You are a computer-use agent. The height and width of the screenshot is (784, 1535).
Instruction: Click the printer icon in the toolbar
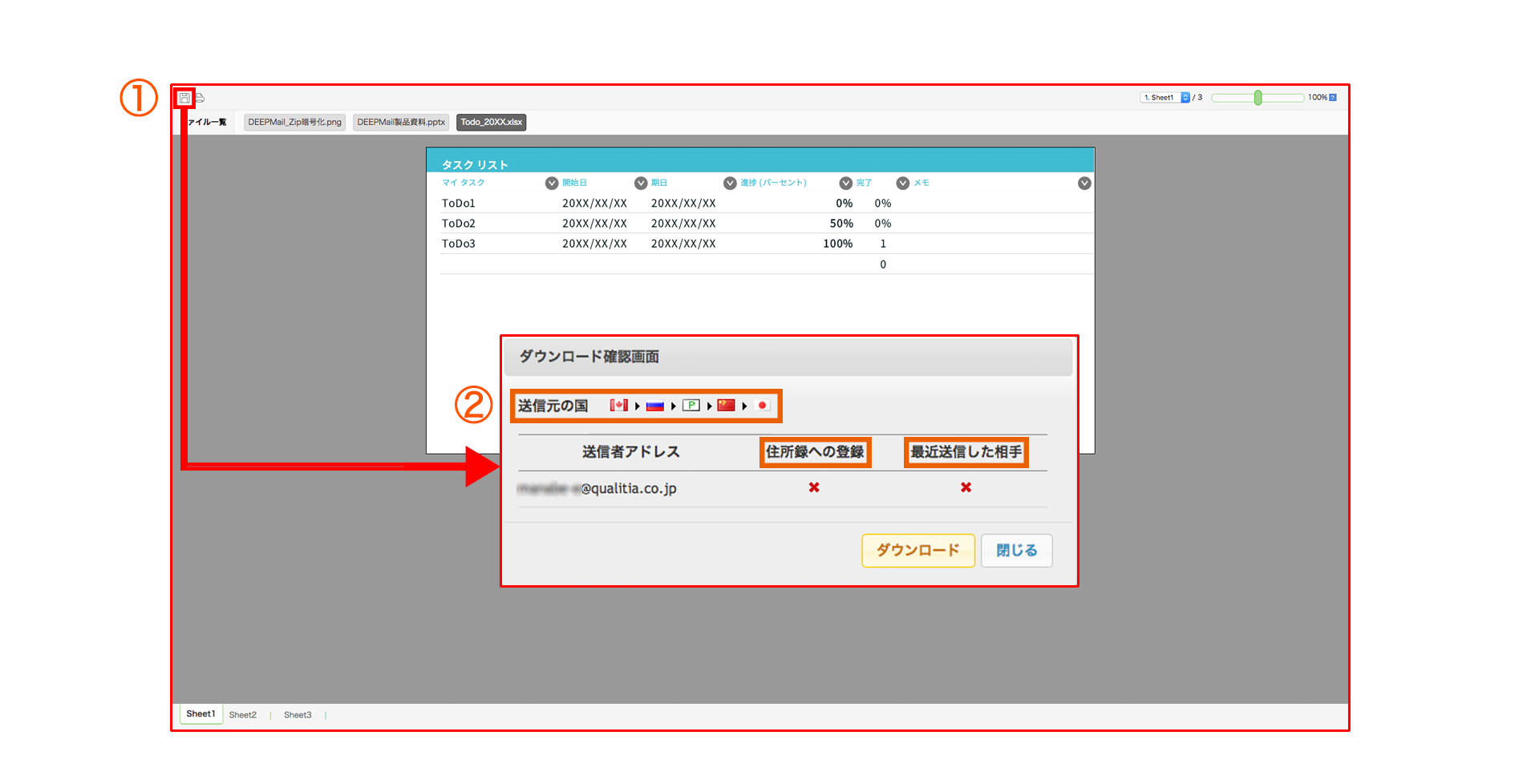200,98
